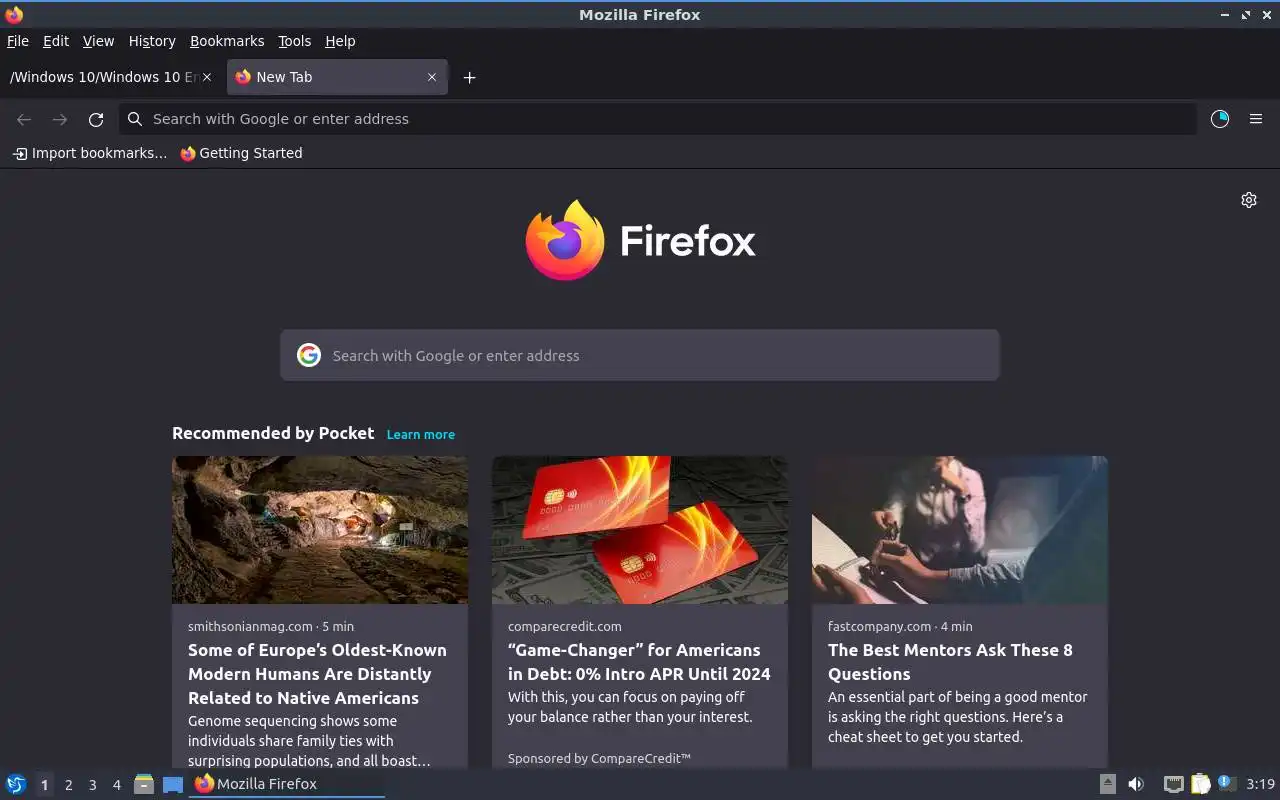Image resolution: width=1280 pixels, height=800 pixels.
Task: Click the taskbar clock showing 3:19
Action: (1261, 784)
